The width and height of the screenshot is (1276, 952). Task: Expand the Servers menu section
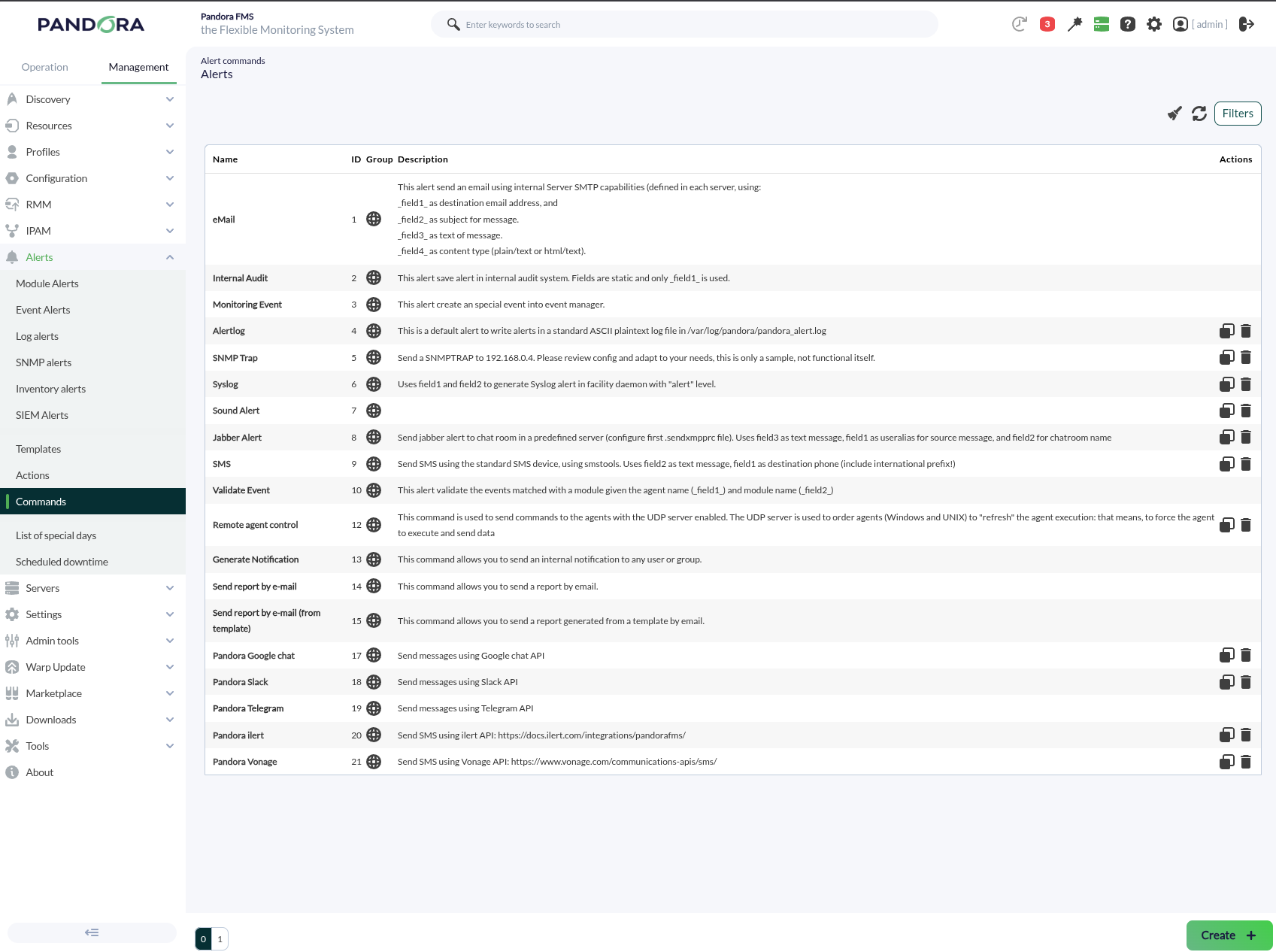coord(92,588)
